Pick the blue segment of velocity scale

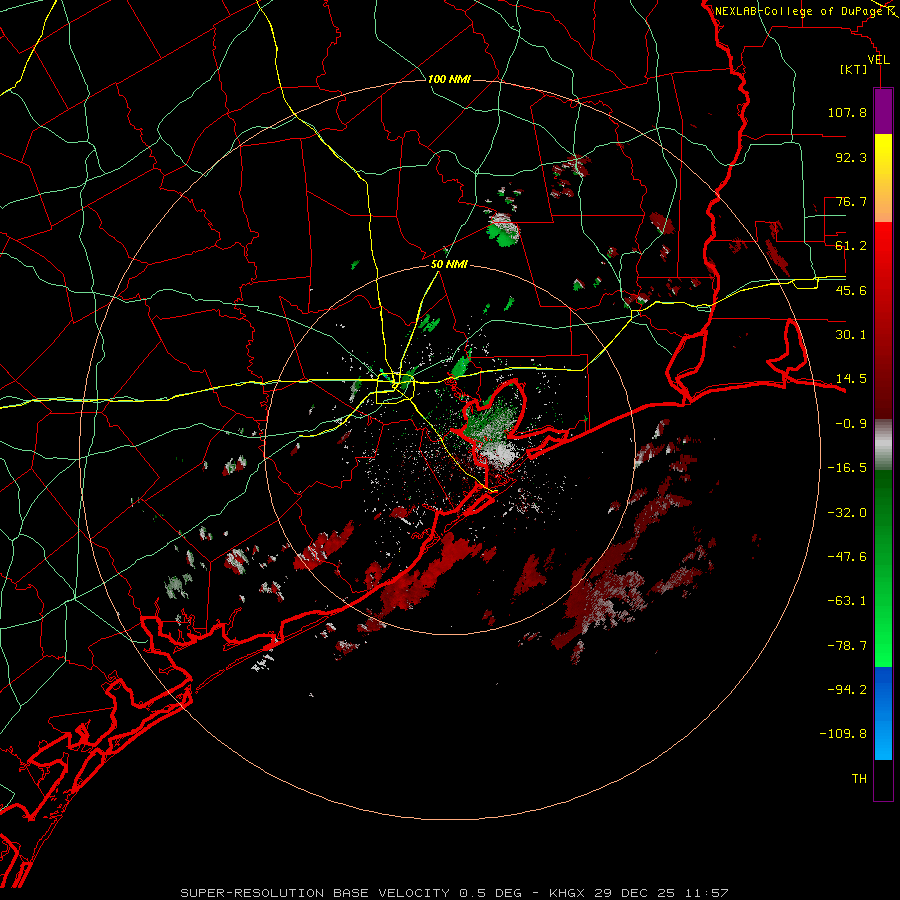[883, 713]
